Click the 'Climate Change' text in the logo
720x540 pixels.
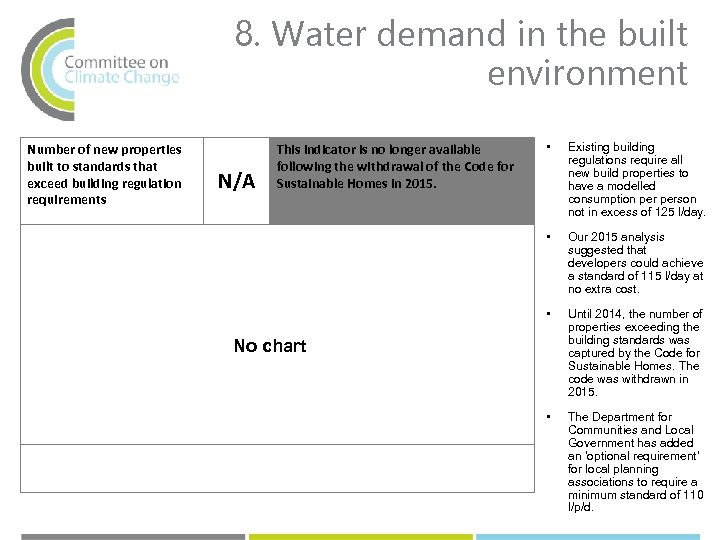122,78
